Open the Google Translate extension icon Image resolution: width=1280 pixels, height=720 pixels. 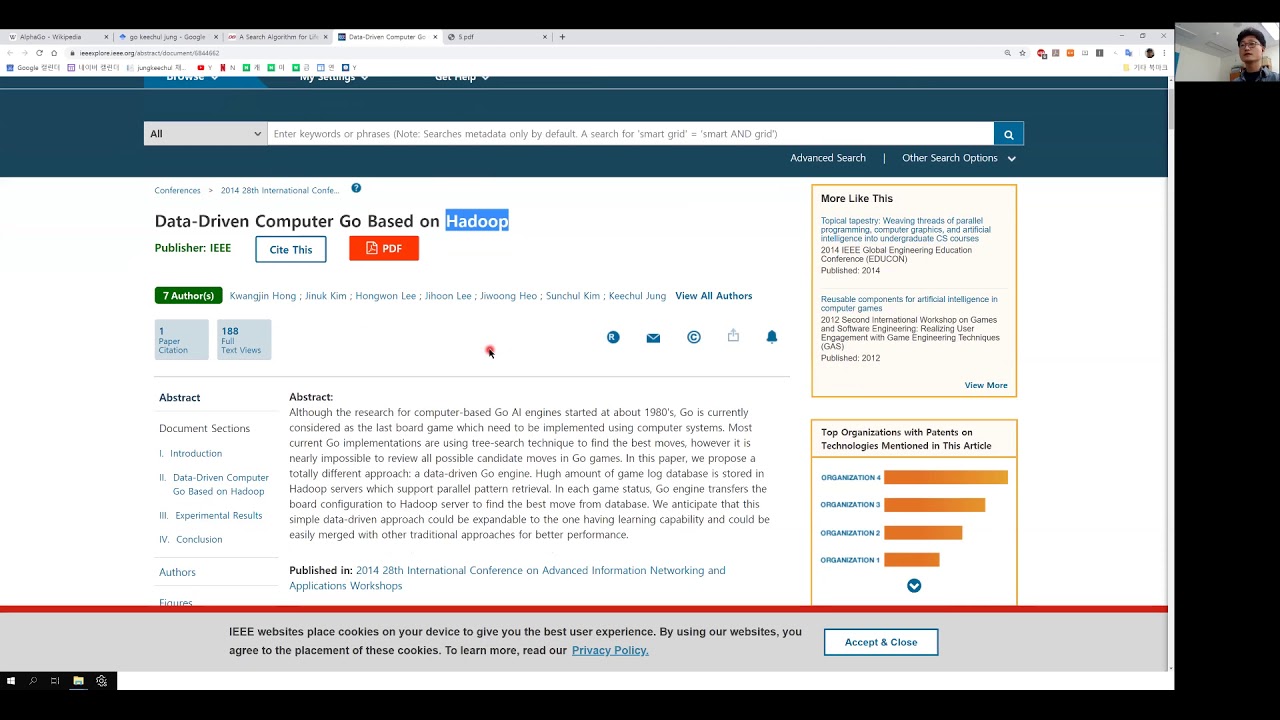click(x=1128, y=53)
